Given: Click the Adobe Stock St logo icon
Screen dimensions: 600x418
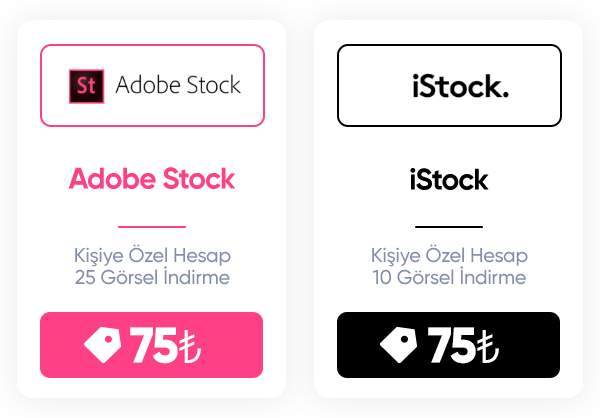Looking at the screenshot, I should [x=85, y=86].
